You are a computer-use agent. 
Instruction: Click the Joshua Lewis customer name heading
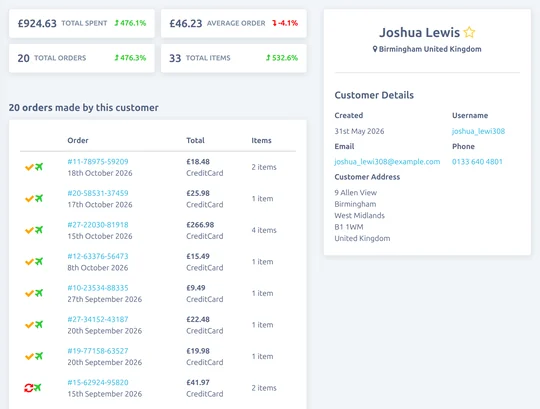point(419,32)
